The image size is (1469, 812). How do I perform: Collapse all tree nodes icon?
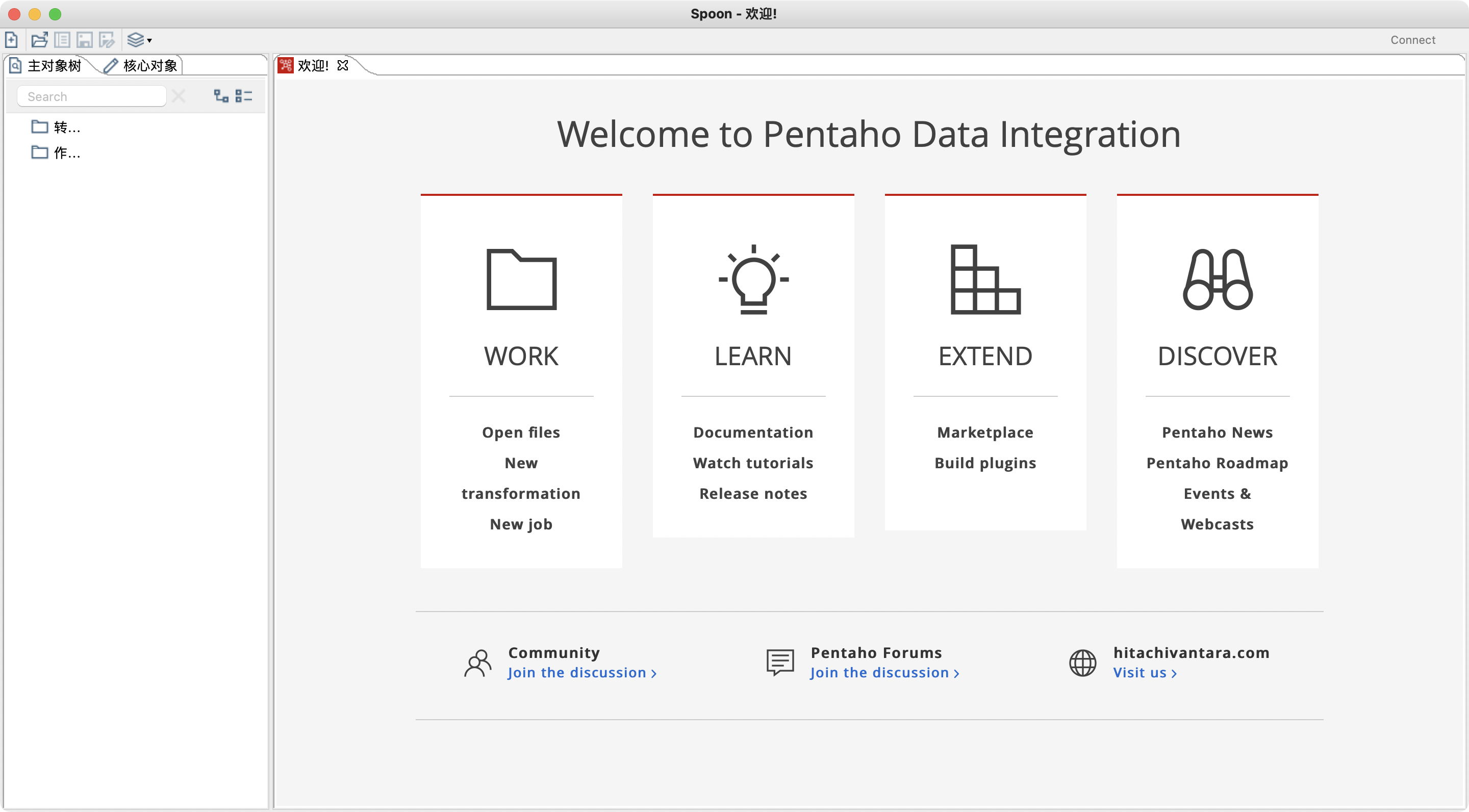pyautogui.click(x=244, y=96)
